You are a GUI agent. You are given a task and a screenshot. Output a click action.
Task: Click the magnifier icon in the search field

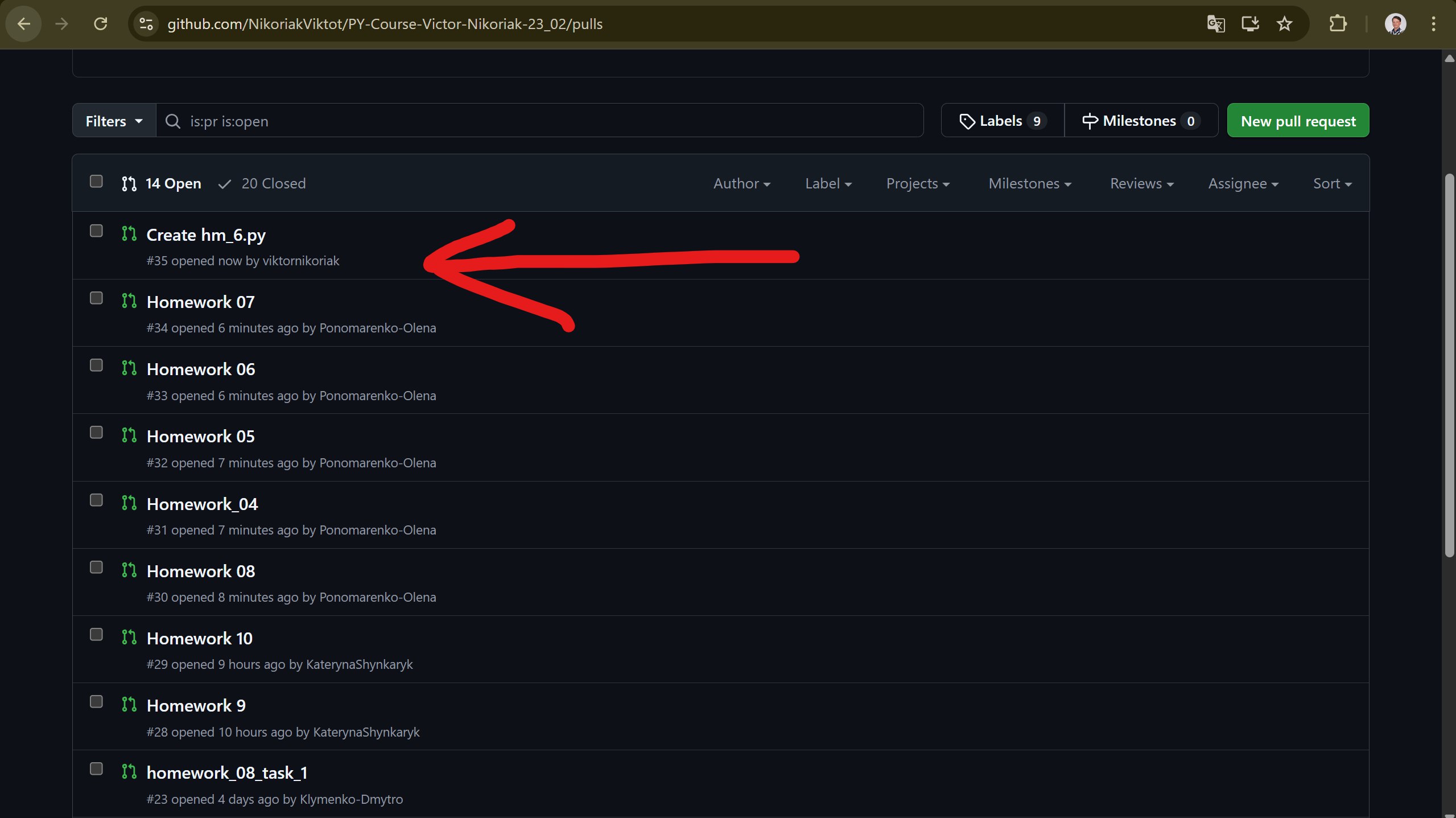pos(172,121)
